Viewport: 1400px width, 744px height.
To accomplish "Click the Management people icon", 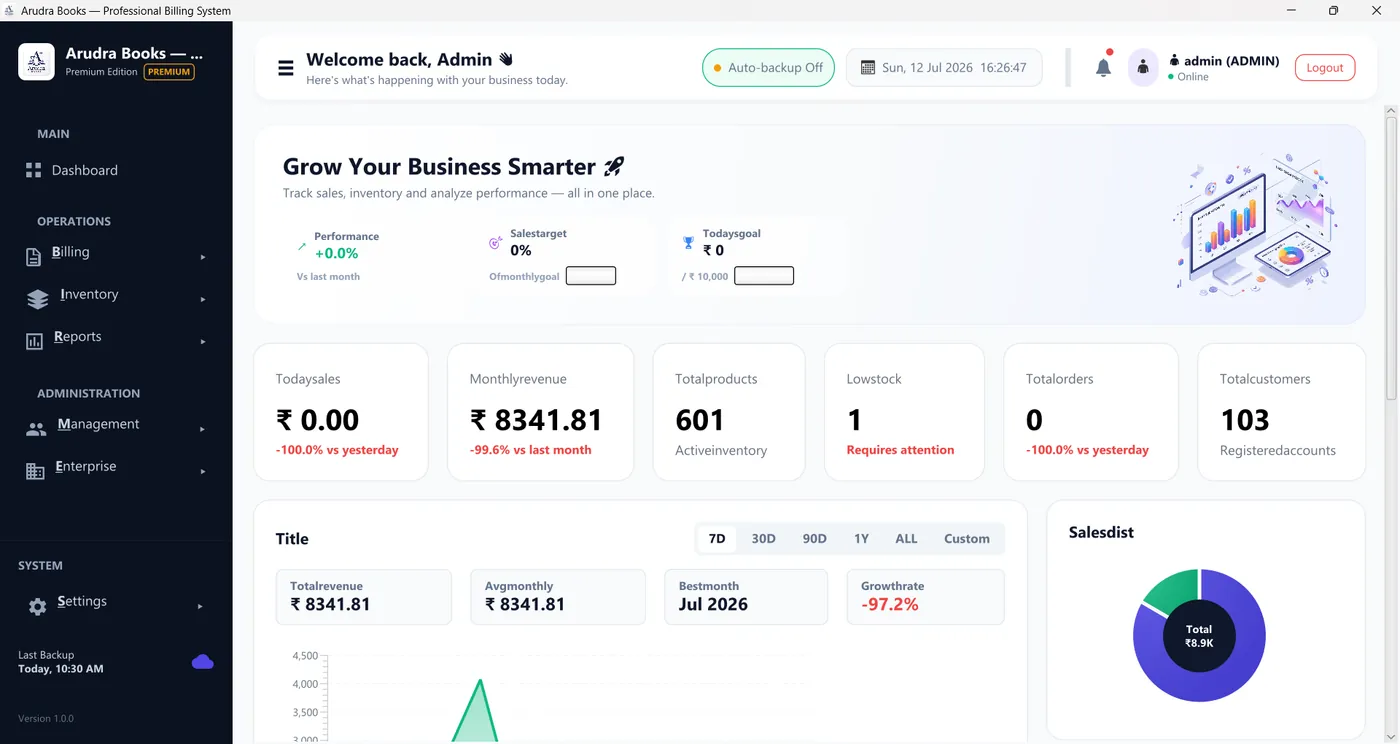I will [36, 430].
